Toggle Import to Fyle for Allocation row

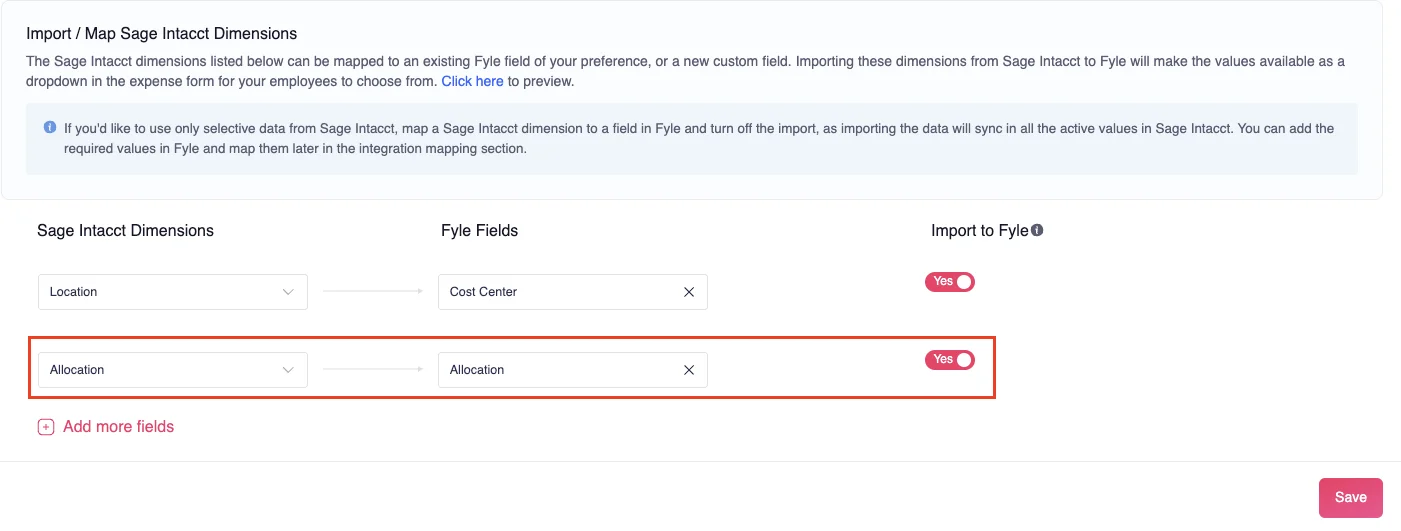pos(950,360)
